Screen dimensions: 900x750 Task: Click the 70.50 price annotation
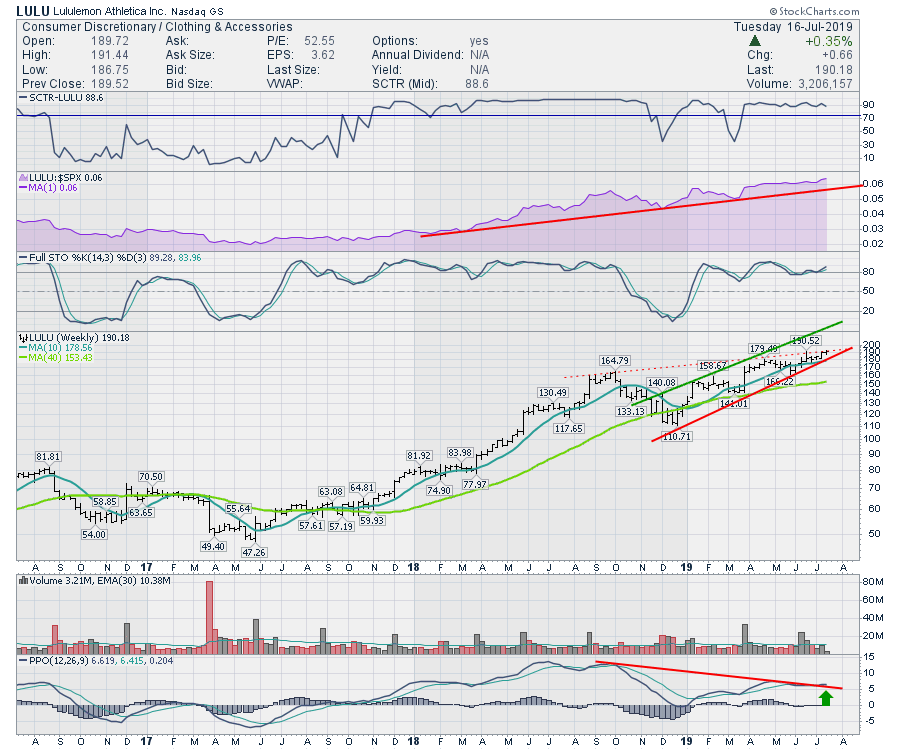tap(151, 477)
